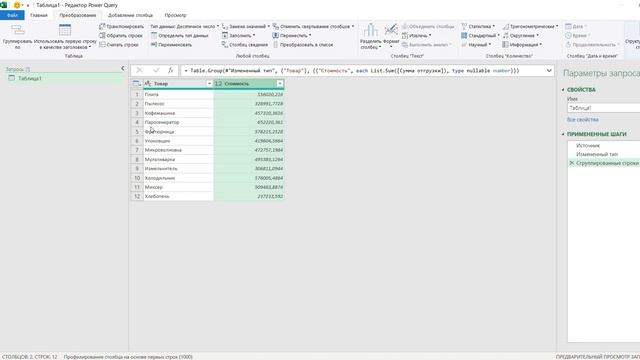Switch to the Главная tab
Image resolution: width=640 pixels, height=360 pixels.
pos(39,15)
